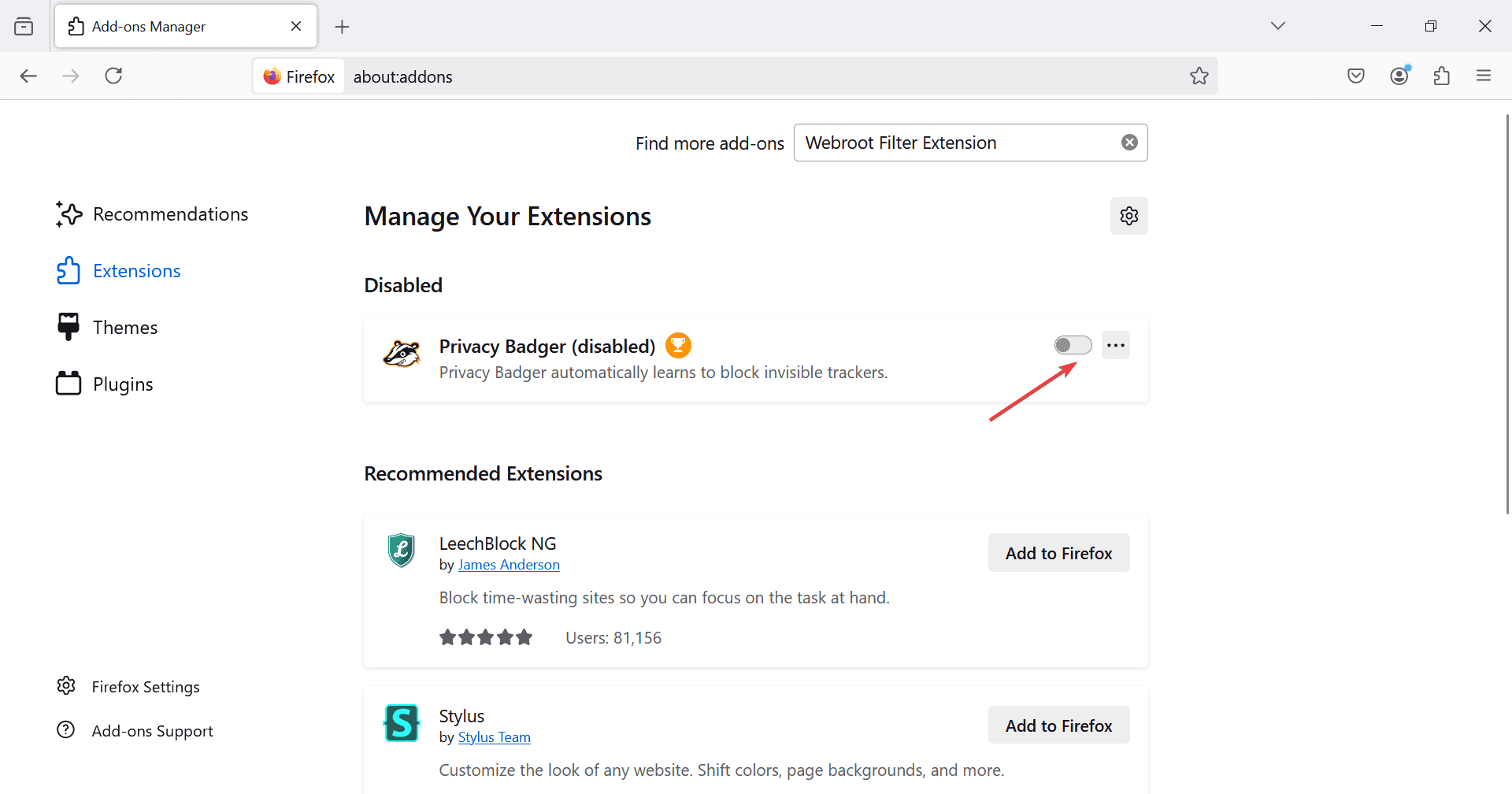Minimize the Firefox window
1512x794 pixels.
[1377, 26]
